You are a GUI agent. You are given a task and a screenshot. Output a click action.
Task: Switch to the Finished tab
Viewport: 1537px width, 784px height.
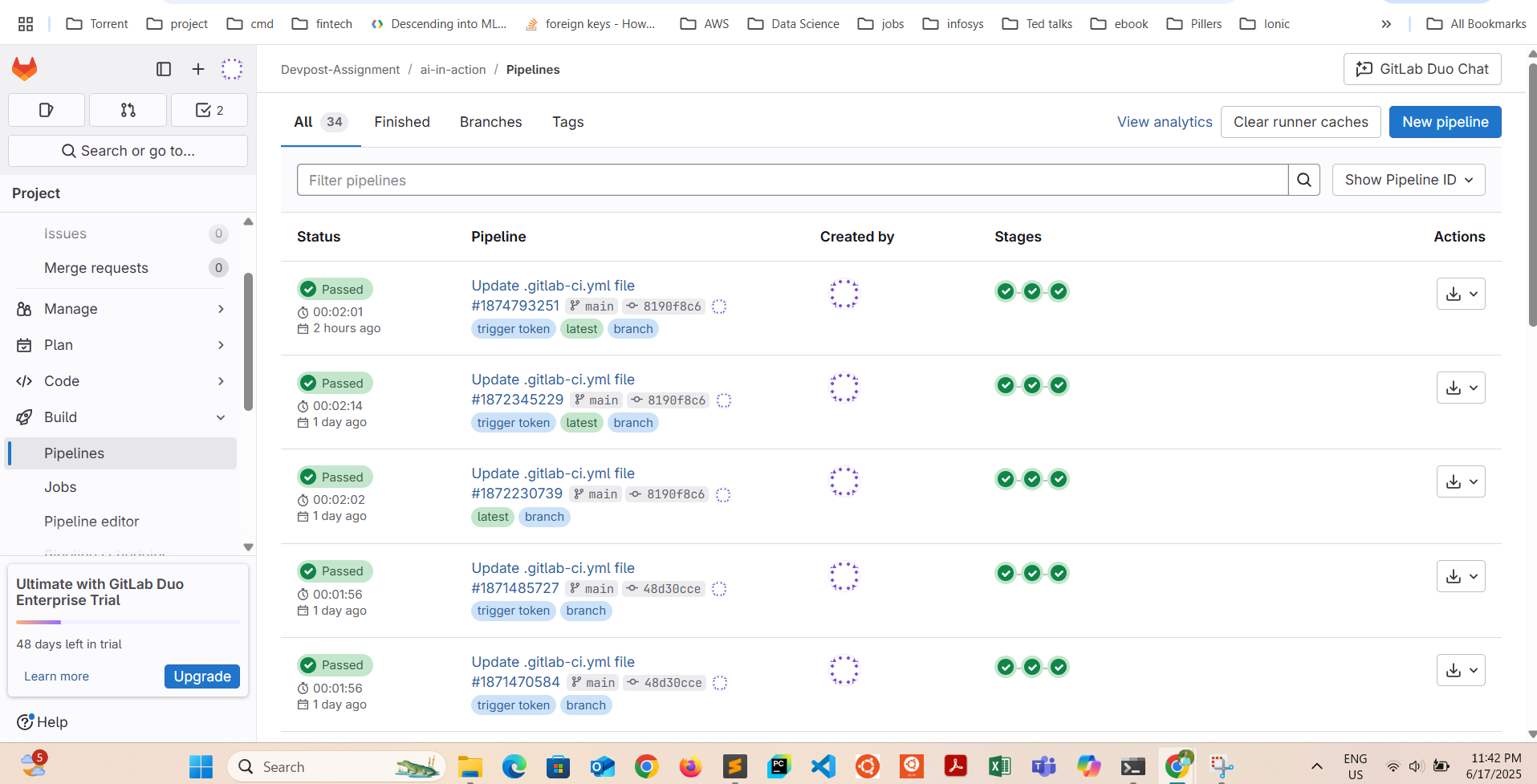[x=402, y=122]
